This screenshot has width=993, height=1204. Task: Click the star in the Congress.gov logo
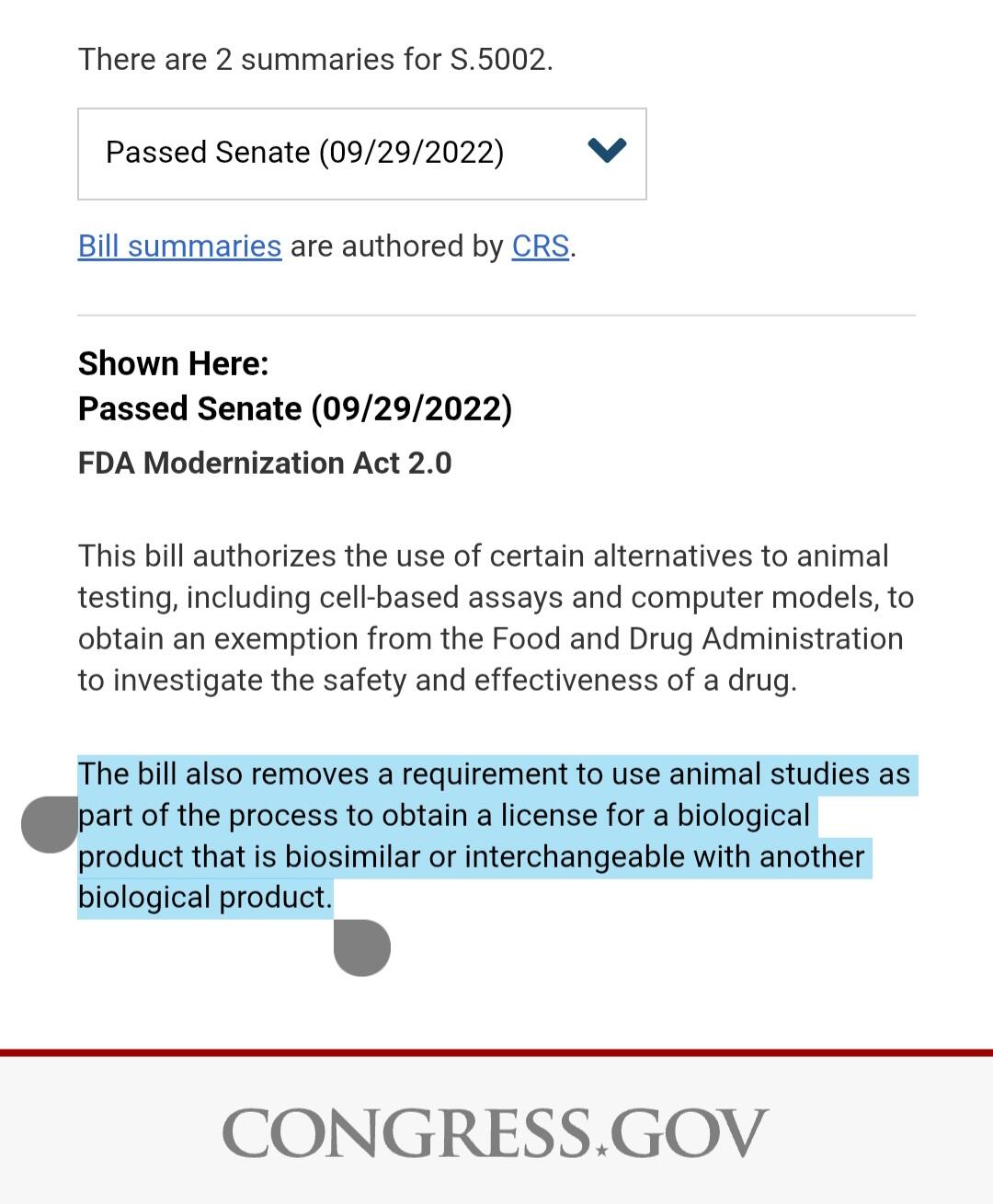pyautogui.click(x=601, y=1149)
